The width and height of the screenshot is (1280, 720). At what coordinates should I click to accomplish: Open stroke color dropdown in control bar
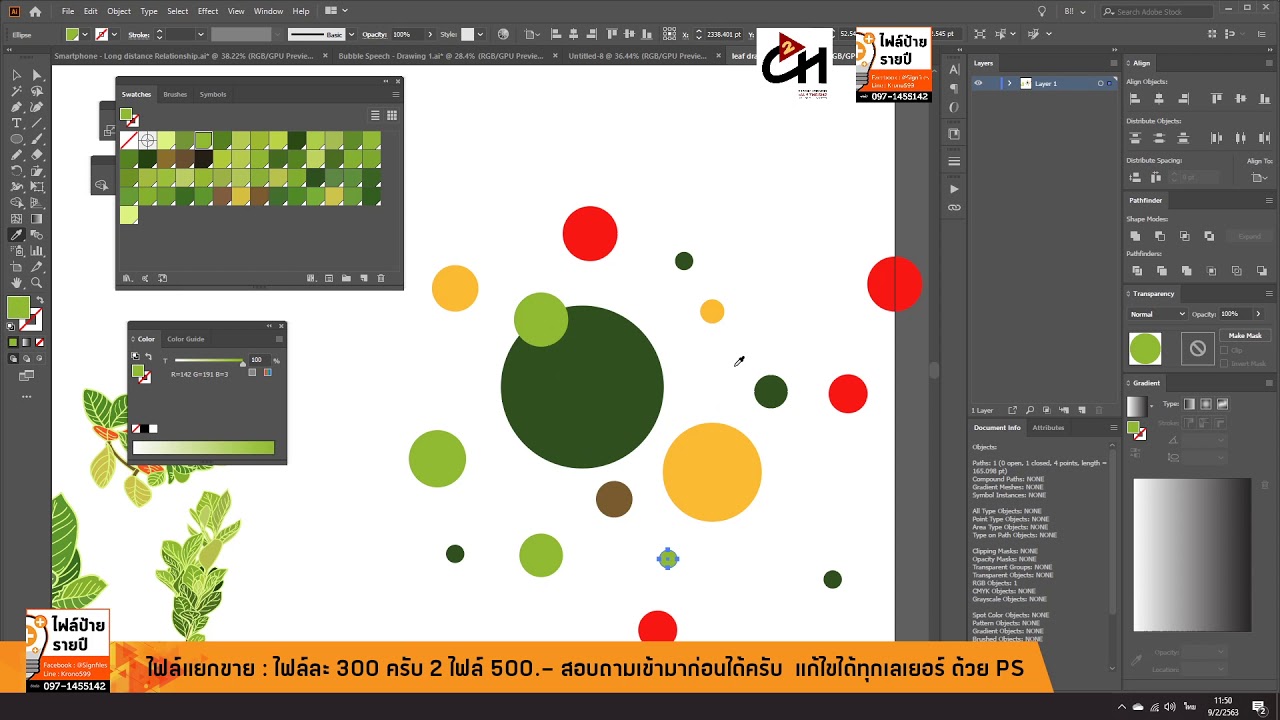tap(115, 34)
